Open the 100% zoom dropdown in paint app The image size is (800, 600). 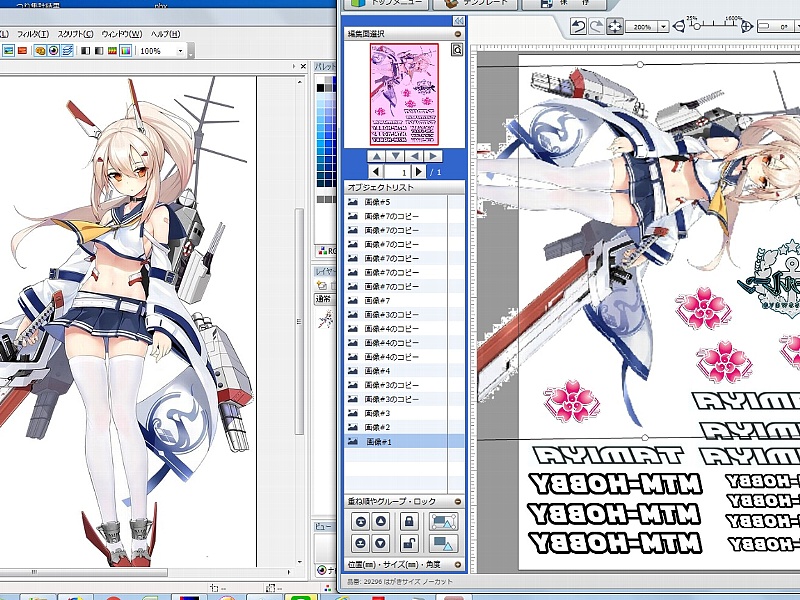tap(180, 51)
